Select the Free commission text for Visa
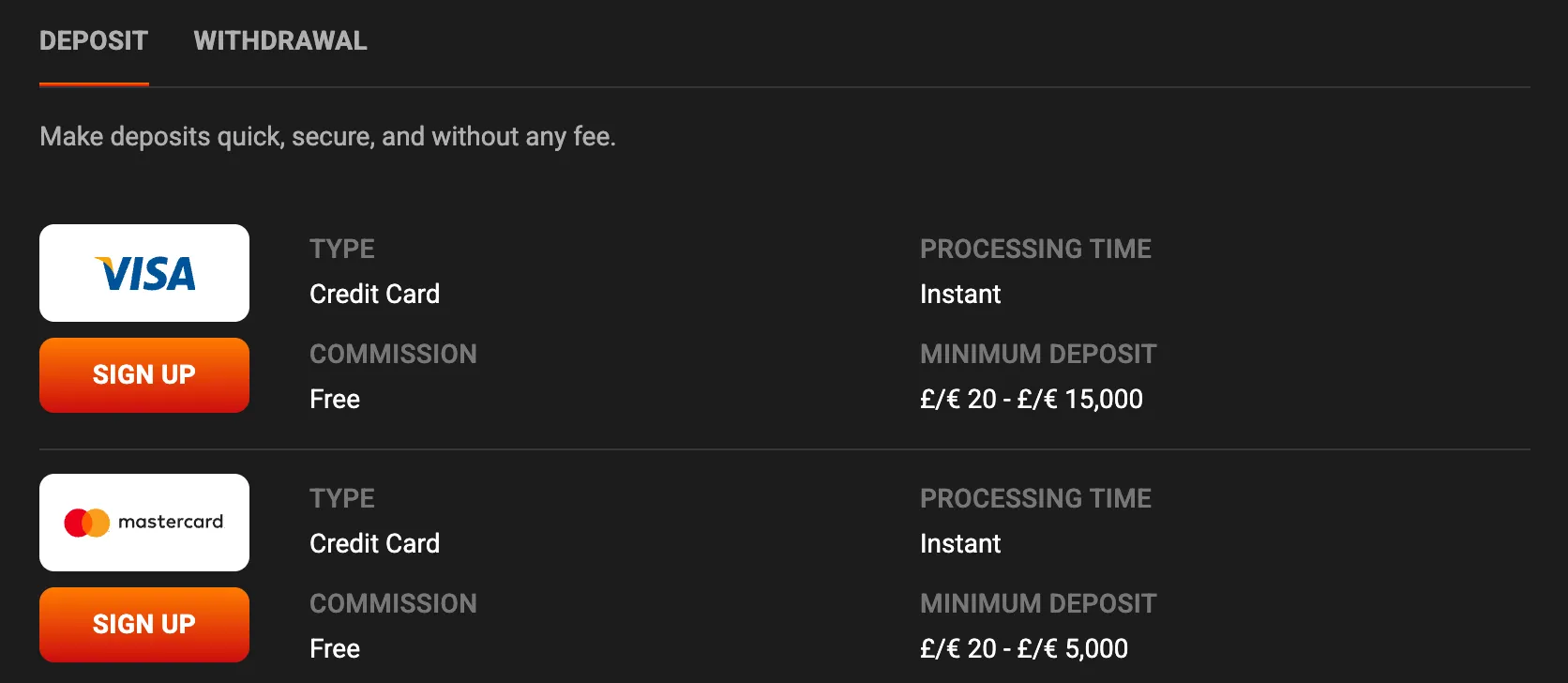This screenshot has height=683, width=1568. pyautogui.click(x=334, y=399)
